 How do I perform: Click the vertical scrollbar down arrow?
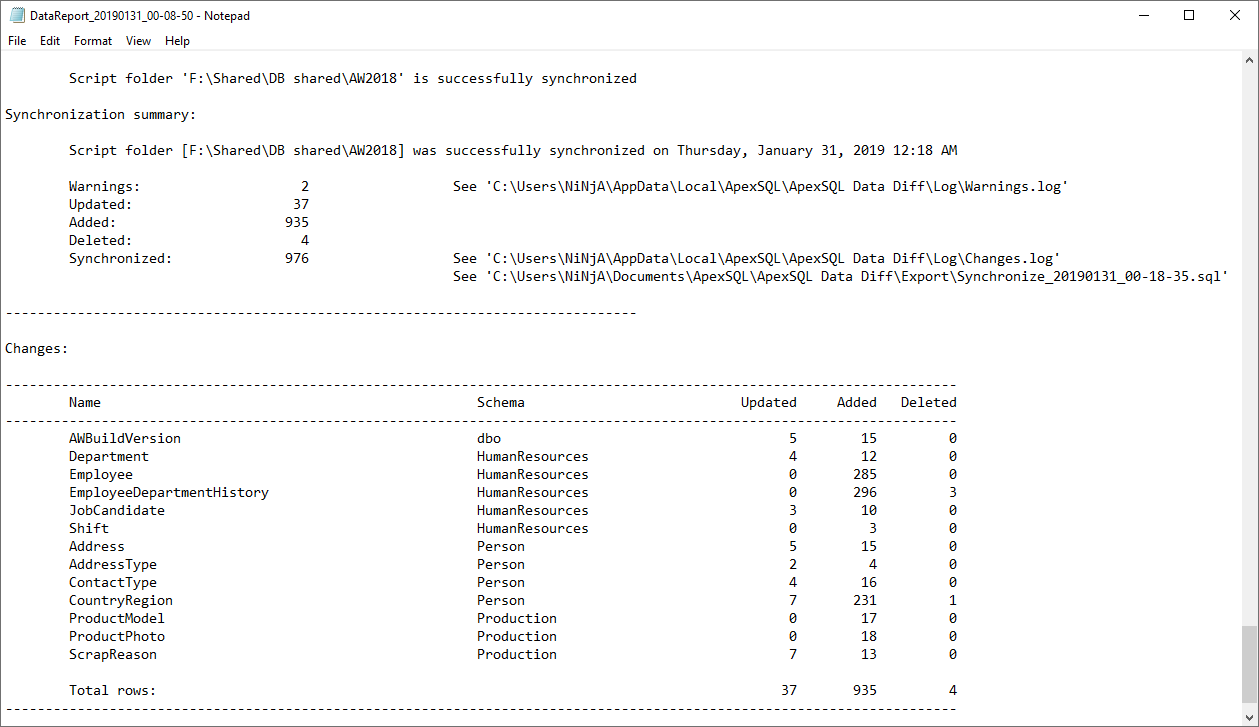tap(1250, 718)
